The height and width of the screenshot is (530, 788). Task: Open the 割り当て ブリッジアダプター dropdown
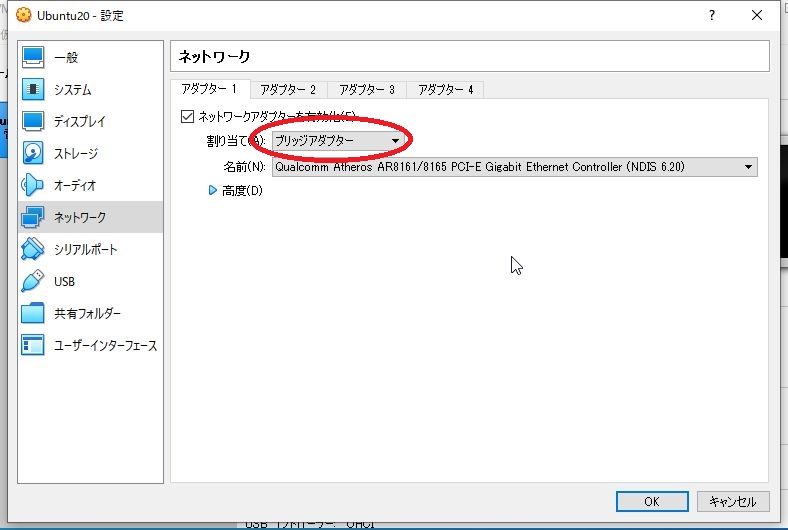338,141
